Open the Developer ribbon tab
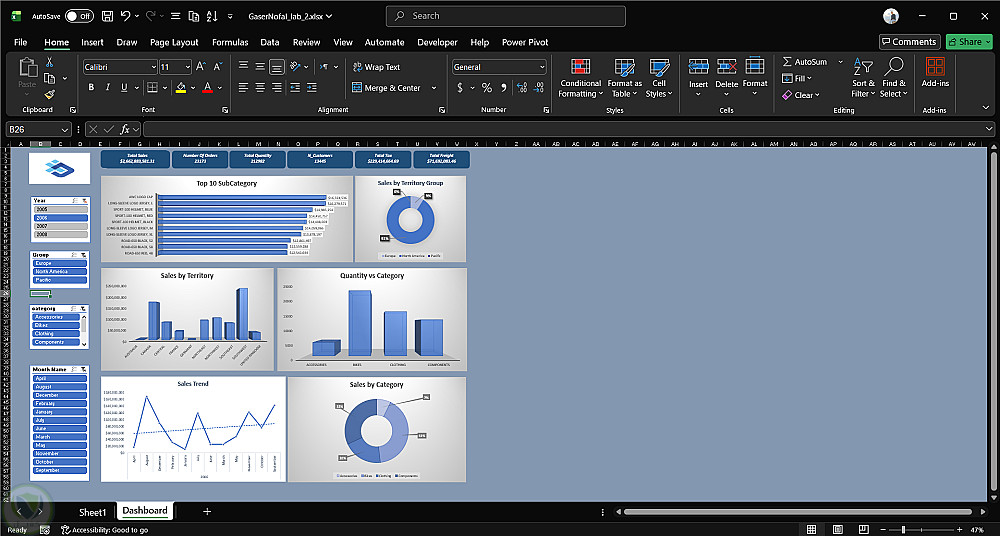 click(438, 42)
